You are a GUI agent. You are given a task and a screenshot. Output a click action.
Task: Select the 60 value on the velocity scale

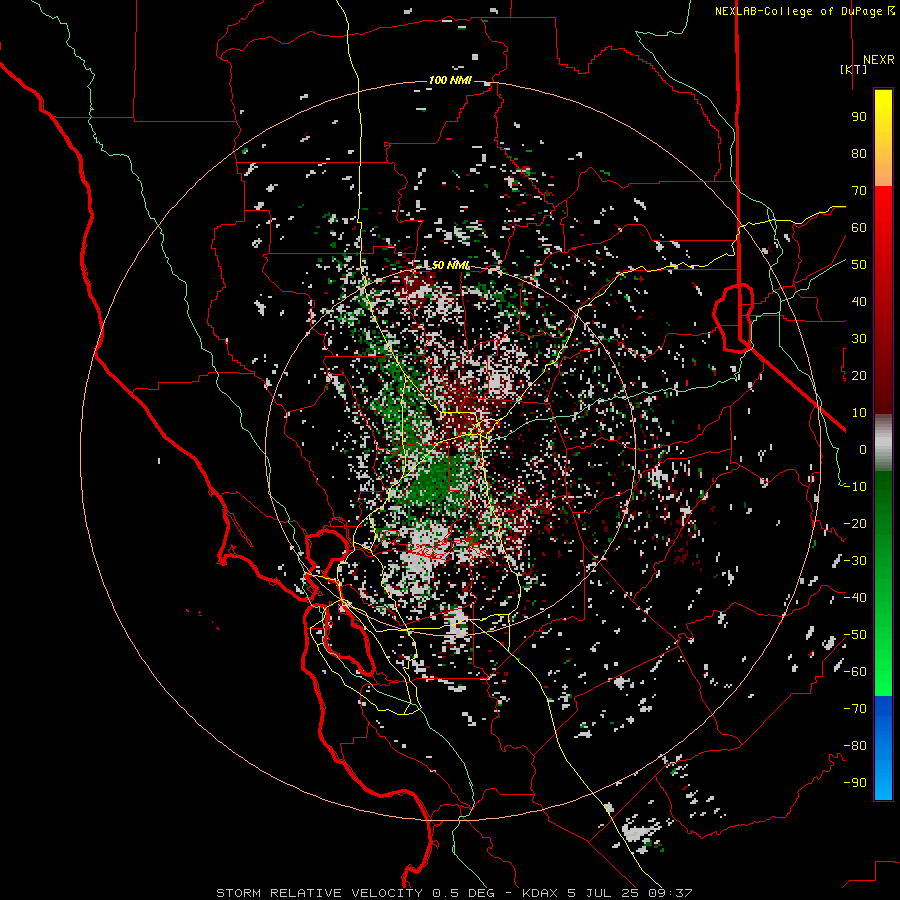pos(859,228)
